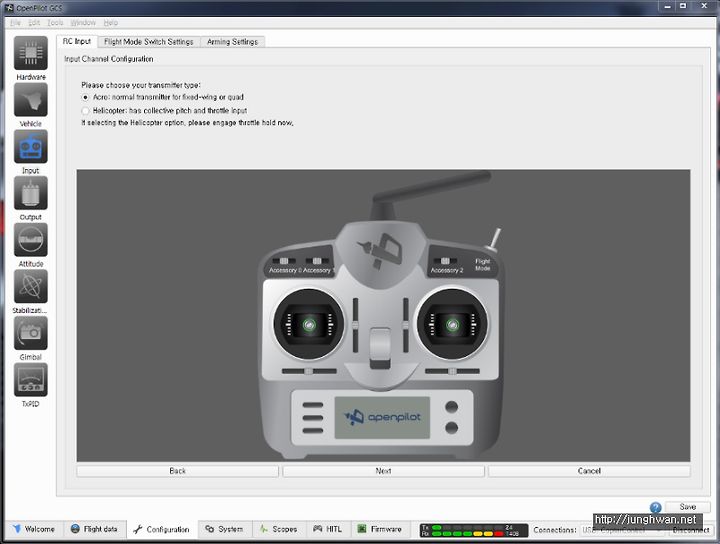Open the Gimbal camera icon
The image size is (720, 544).
[30, 333]
